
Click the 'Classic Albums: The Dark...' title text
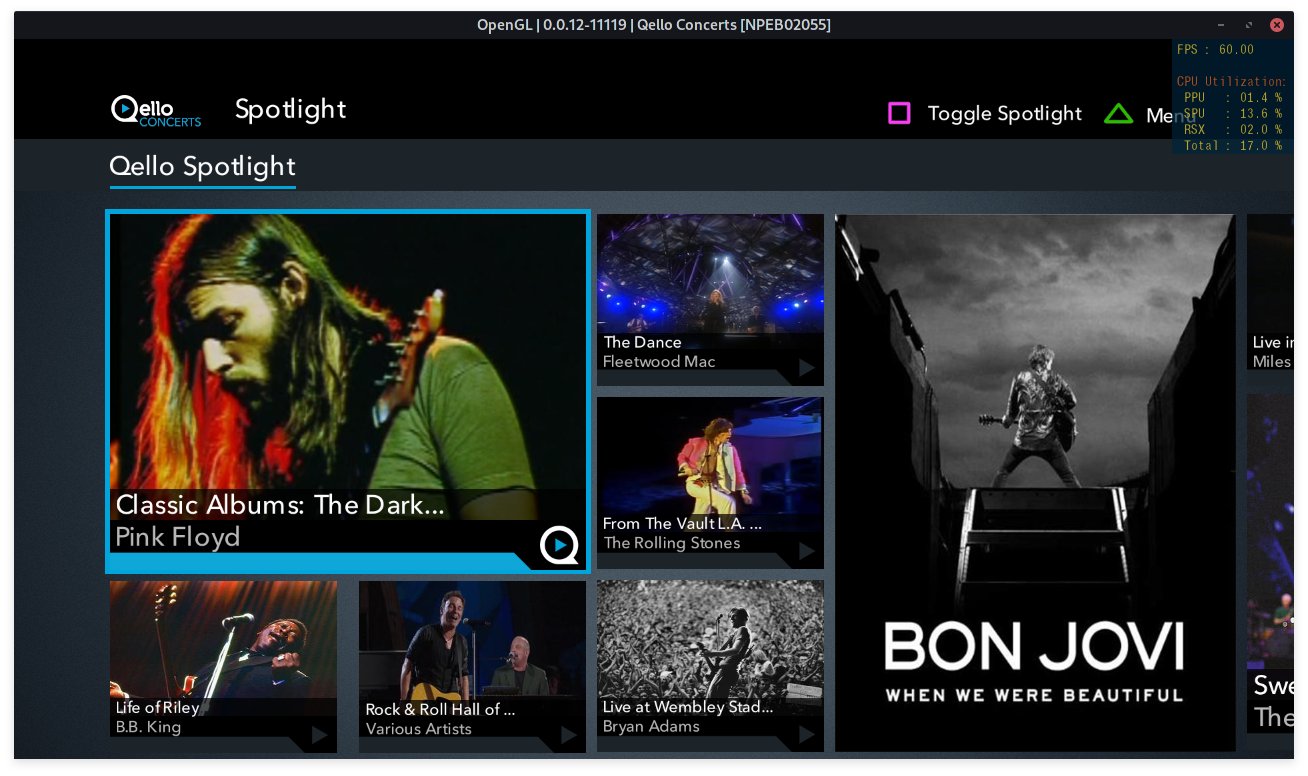[280, 505]
